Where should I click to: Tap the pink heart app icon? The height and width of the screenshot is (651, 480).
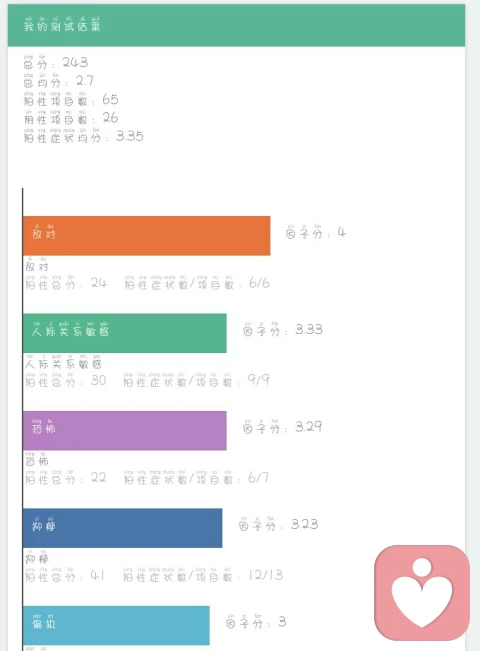[x=422, y=592]
